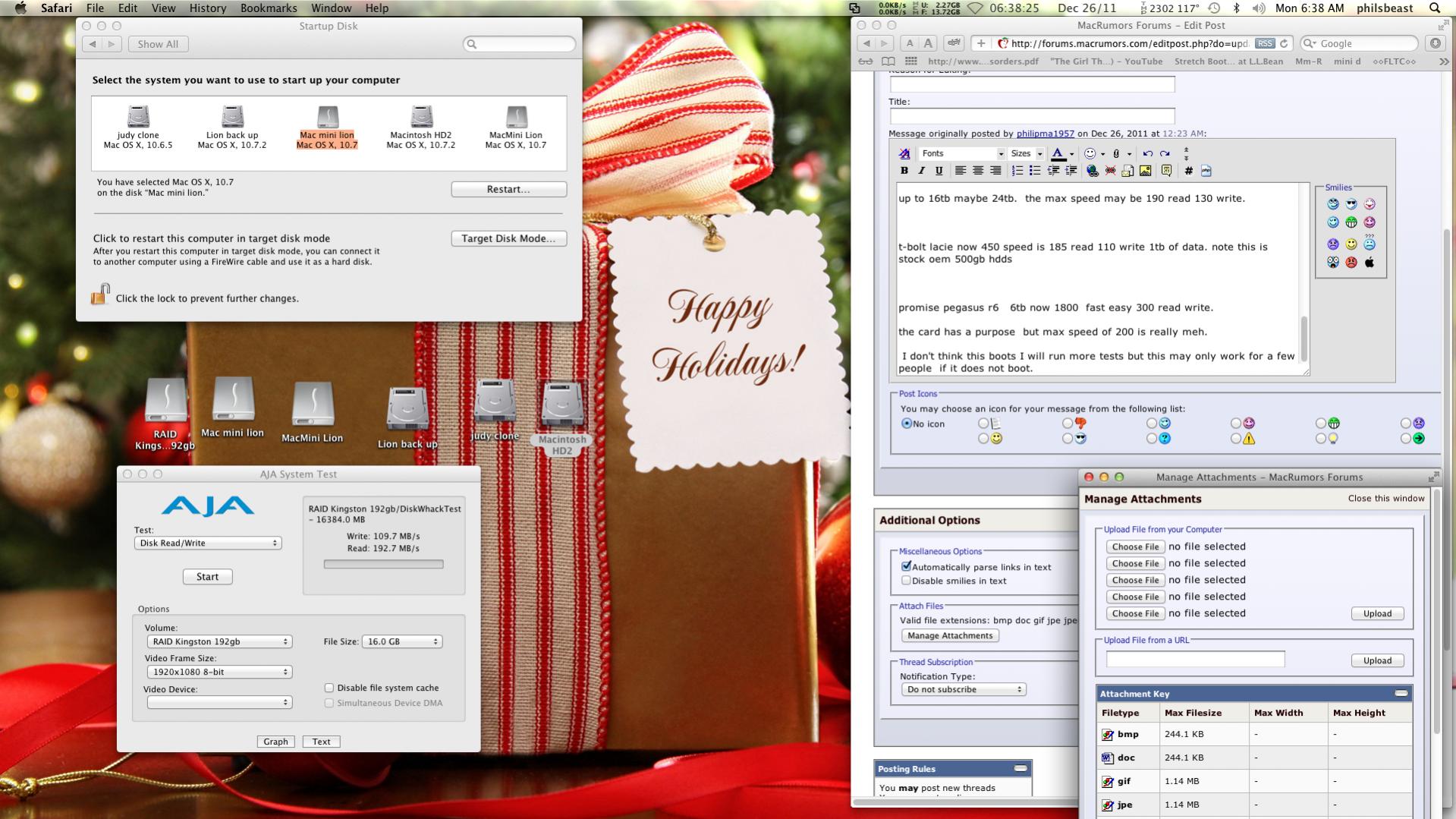Screen dimensions: 1456x819
Task: Click Bluetooth icon in menu bar
Action: [x=1235, y=8]
